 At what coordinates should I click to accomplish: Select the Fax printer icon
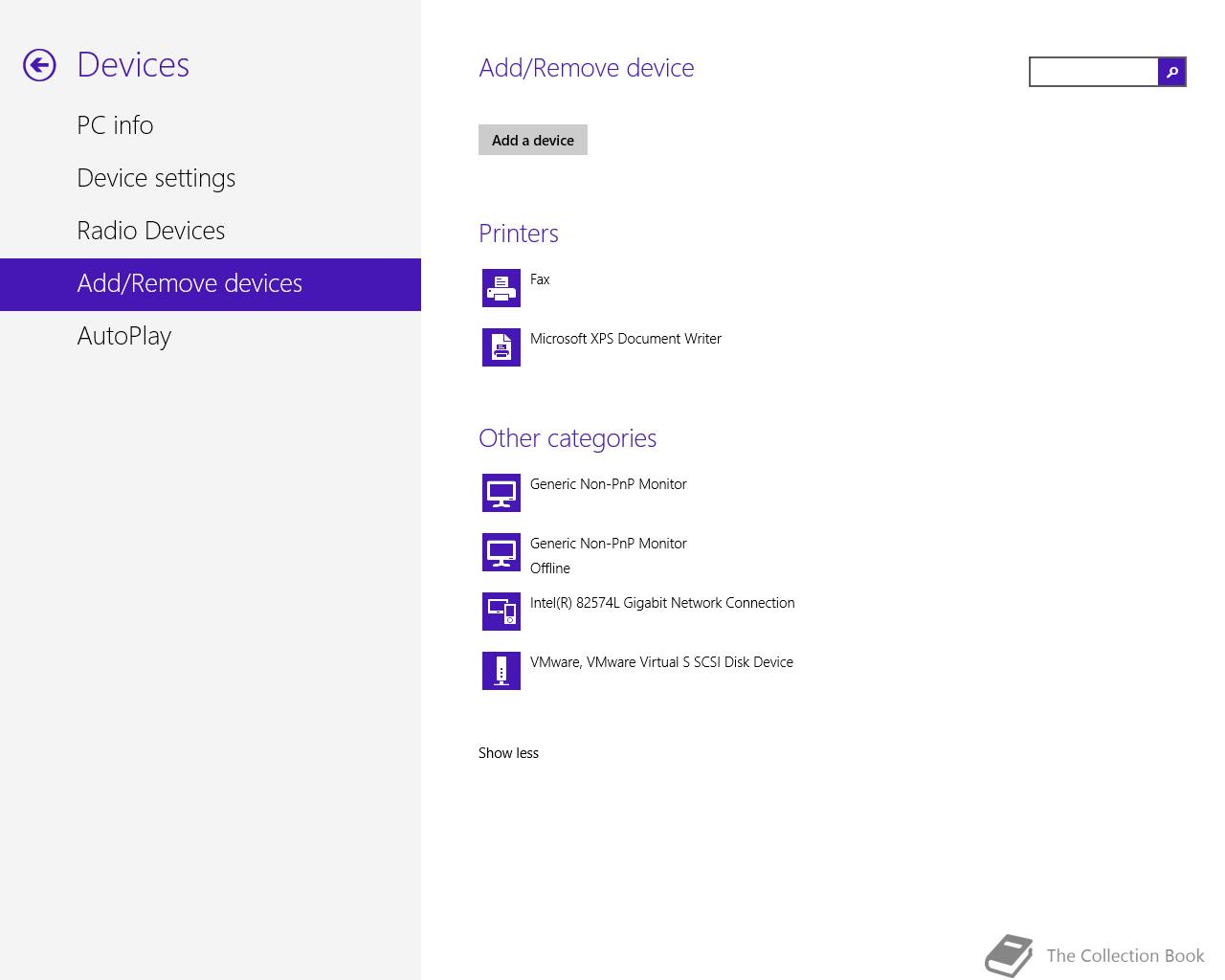[501, 288]
